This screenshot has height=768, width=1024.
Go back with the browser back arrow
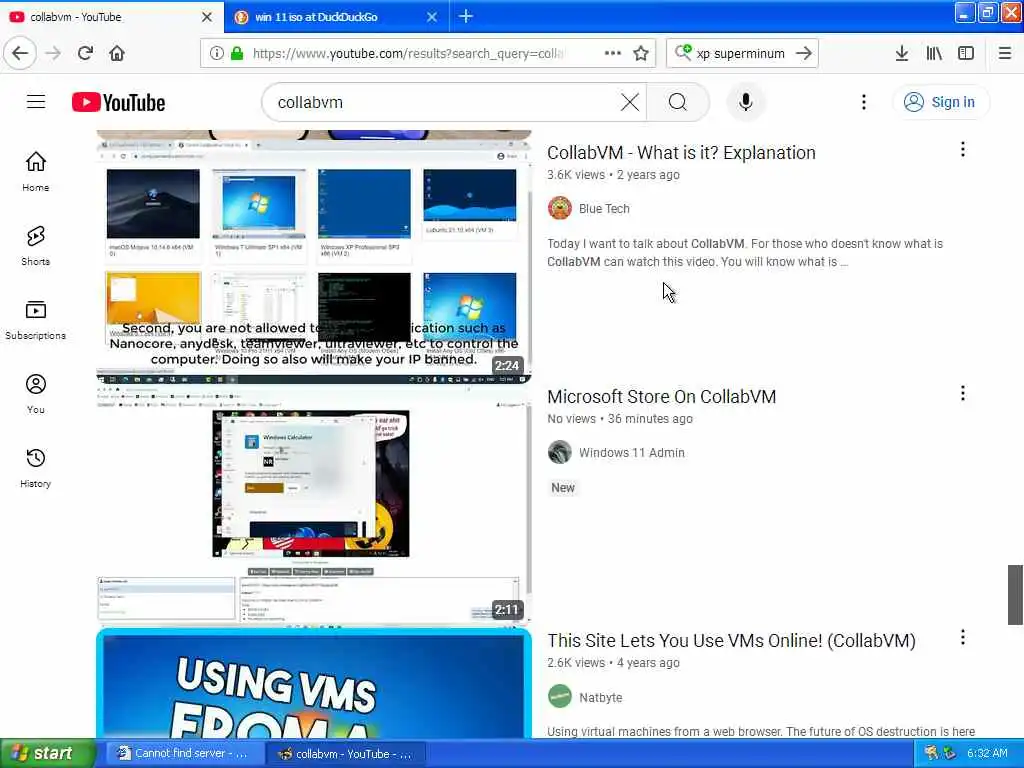click(20, 53)
